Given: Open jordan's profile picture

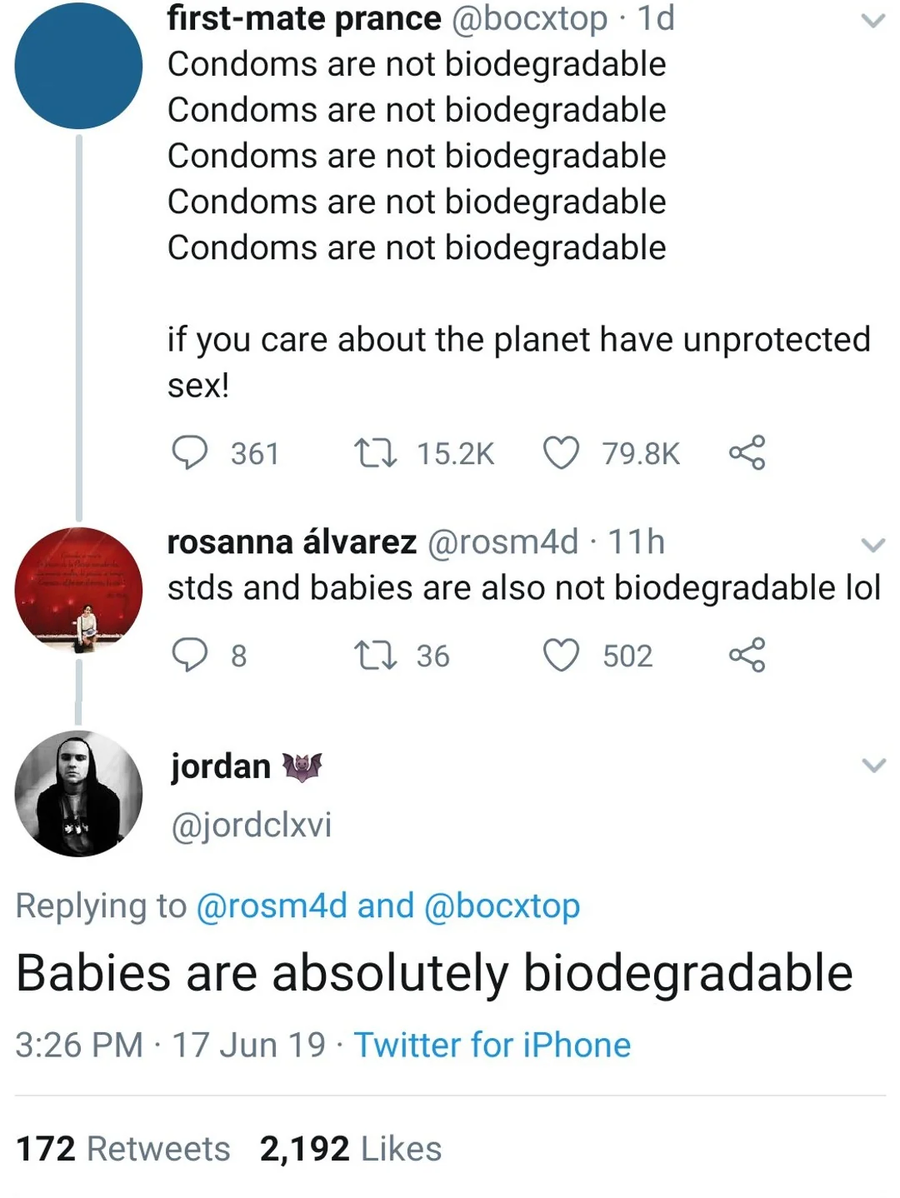Looking at the screenshot, I should [79, 793].
